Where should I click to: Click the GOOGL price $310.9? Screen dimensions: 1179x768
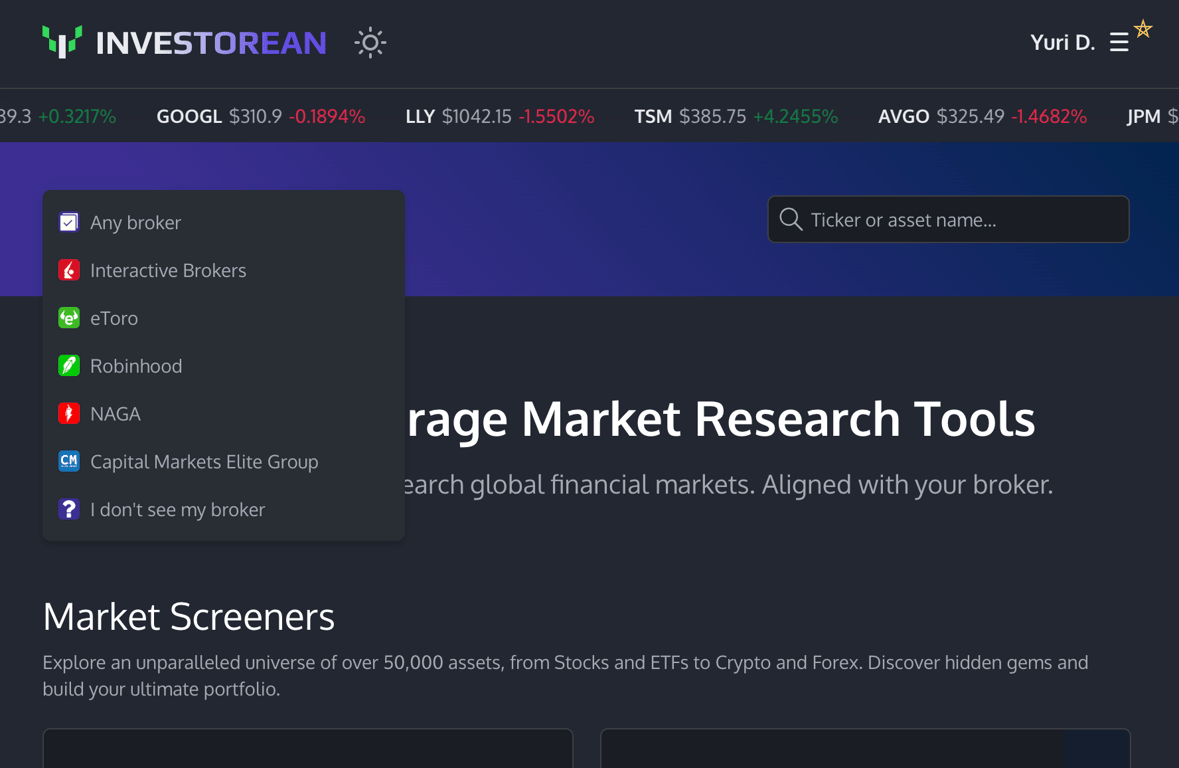pos(256,117)
